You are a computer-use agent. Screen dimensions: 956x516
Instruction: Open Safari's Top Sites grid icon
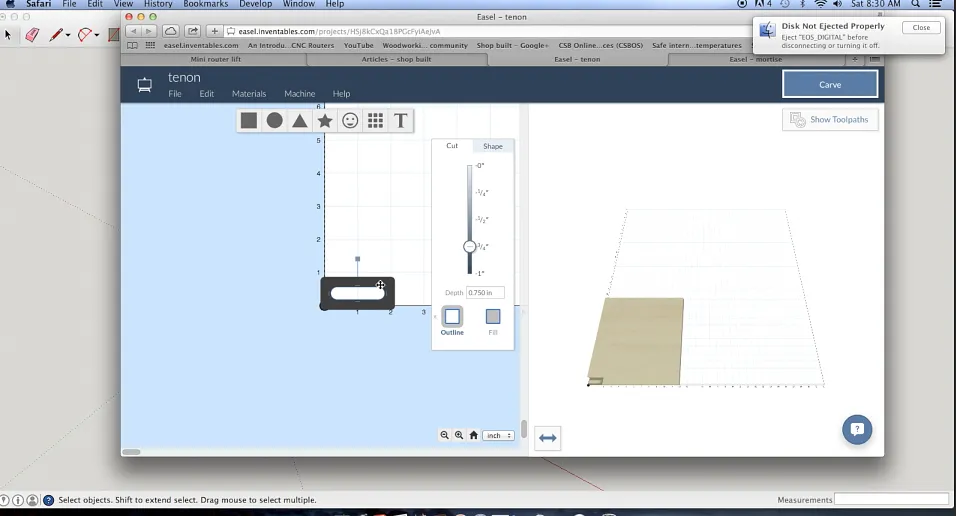click(150, 45)
